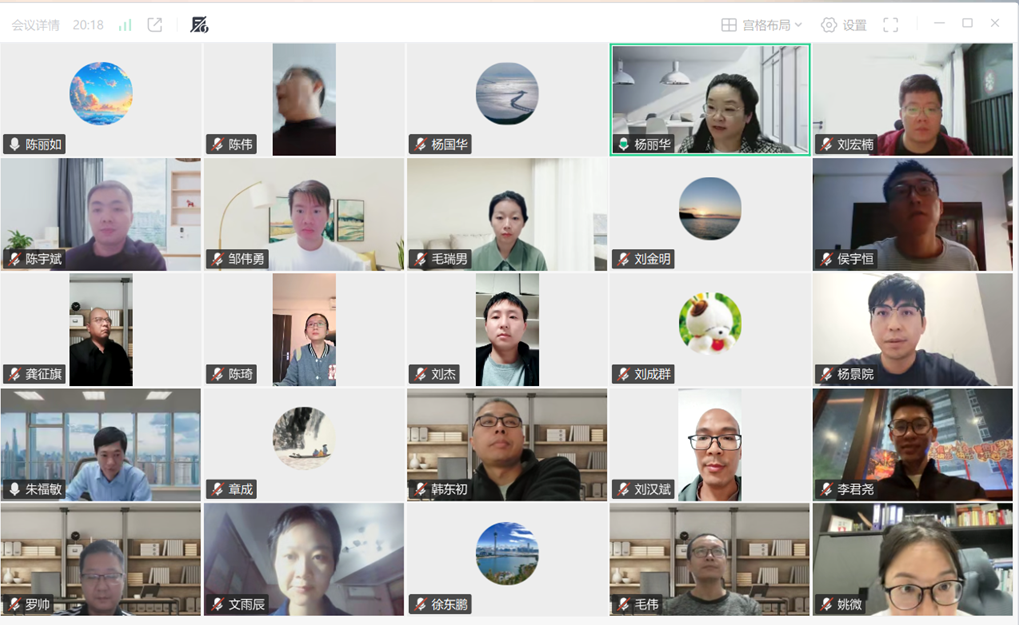Click 杨丽华's active microphone icon
The width and height of the screenshot is (1019, 625).
pos(623,144)
